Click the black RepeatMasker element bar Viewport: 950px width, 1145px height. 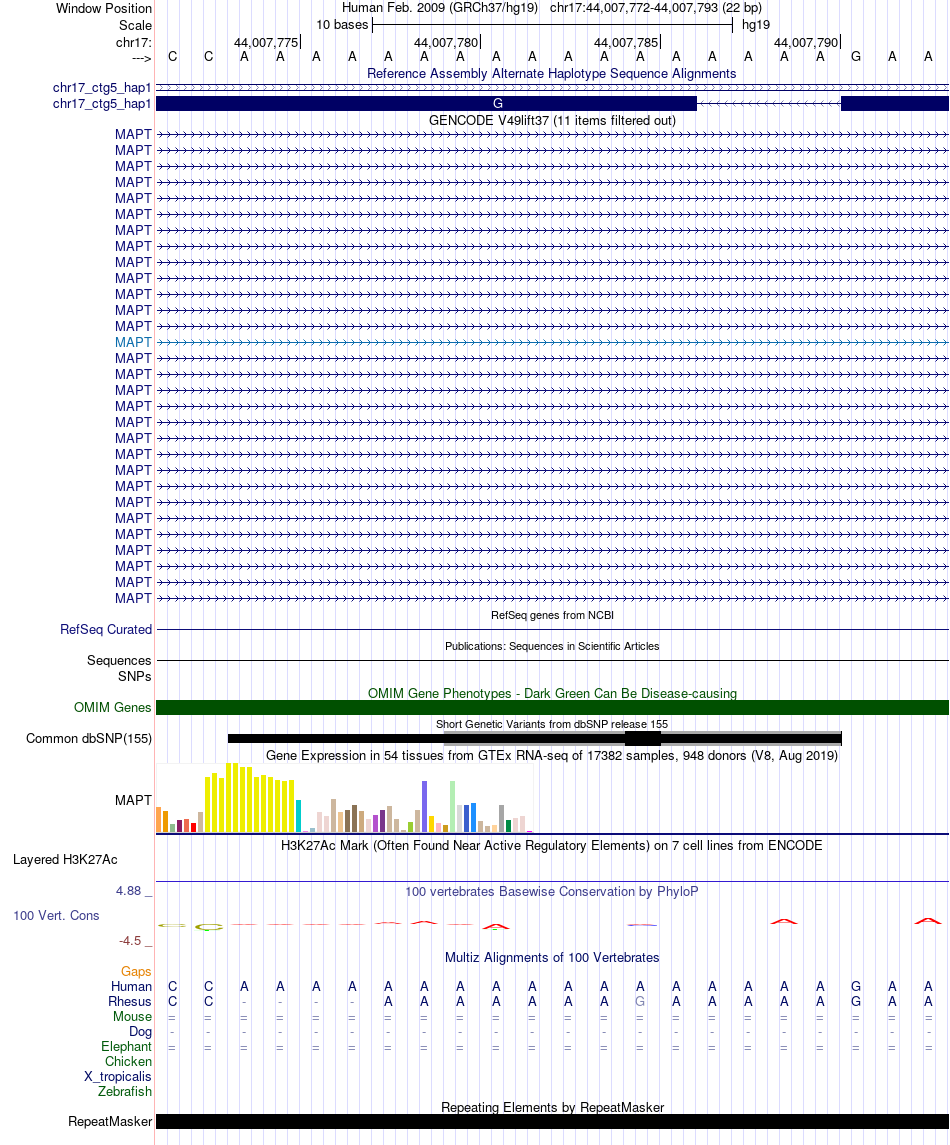(x=552, y=1122)
